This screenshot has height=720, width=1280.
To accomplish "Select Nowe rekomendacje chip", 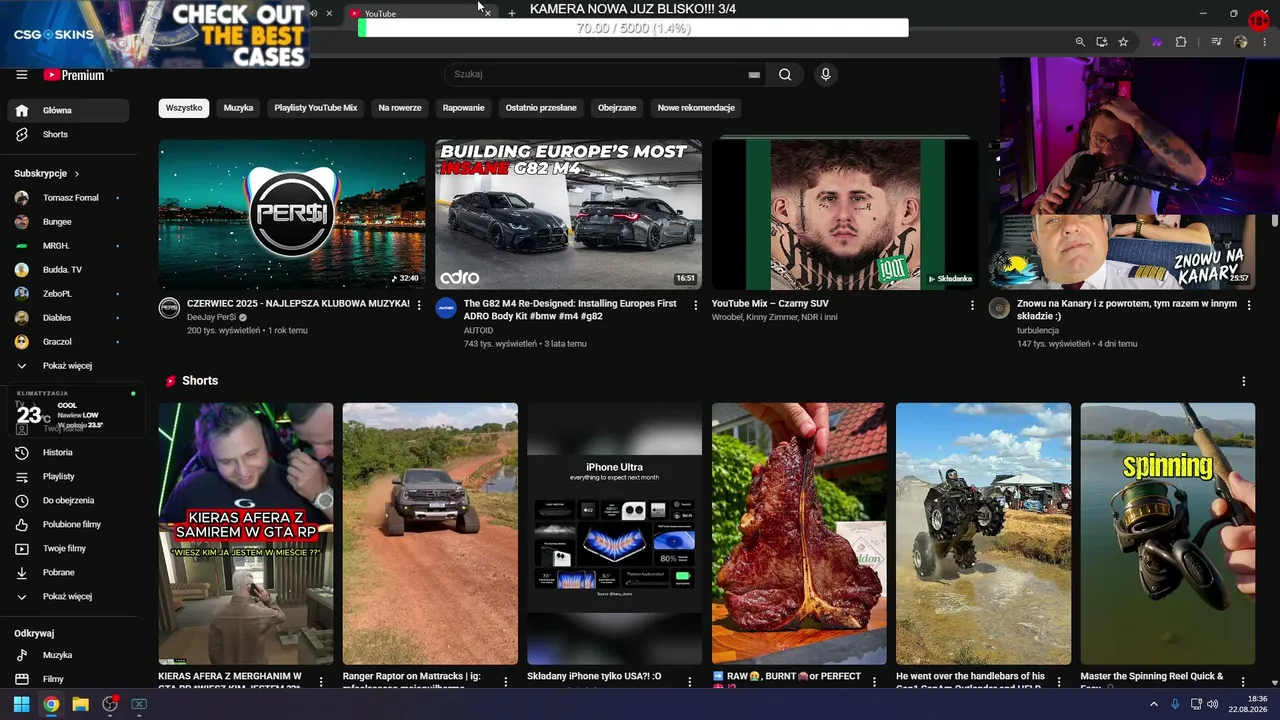I will (x=696, y=108).
